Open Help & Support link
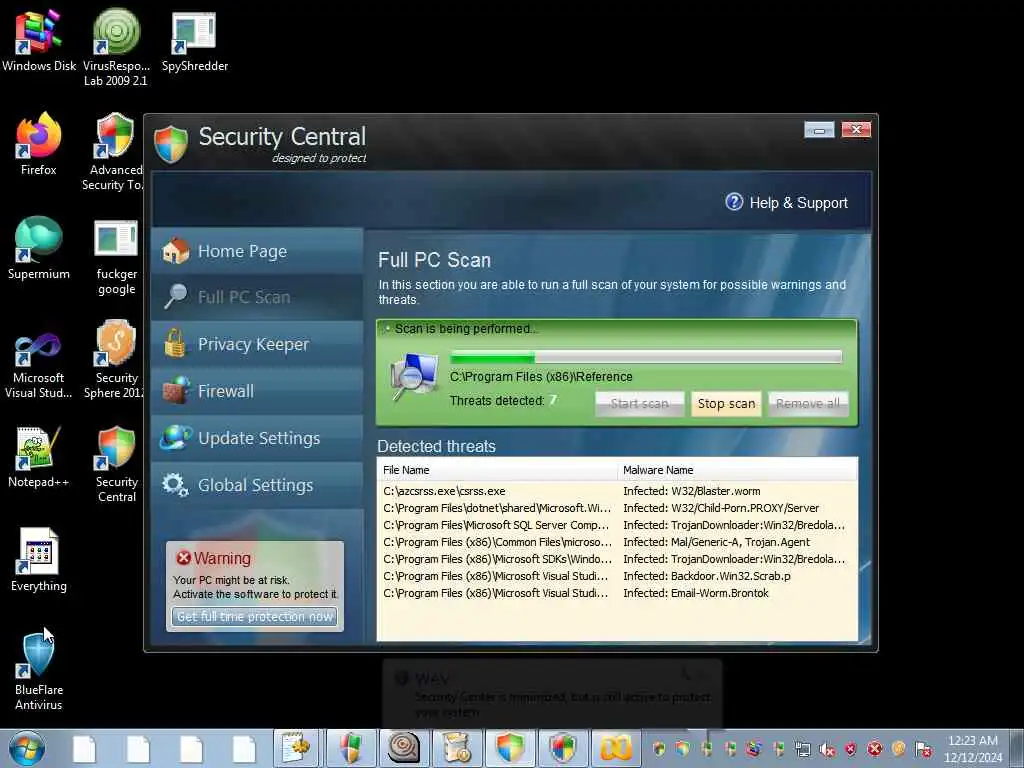 (798, 202)
